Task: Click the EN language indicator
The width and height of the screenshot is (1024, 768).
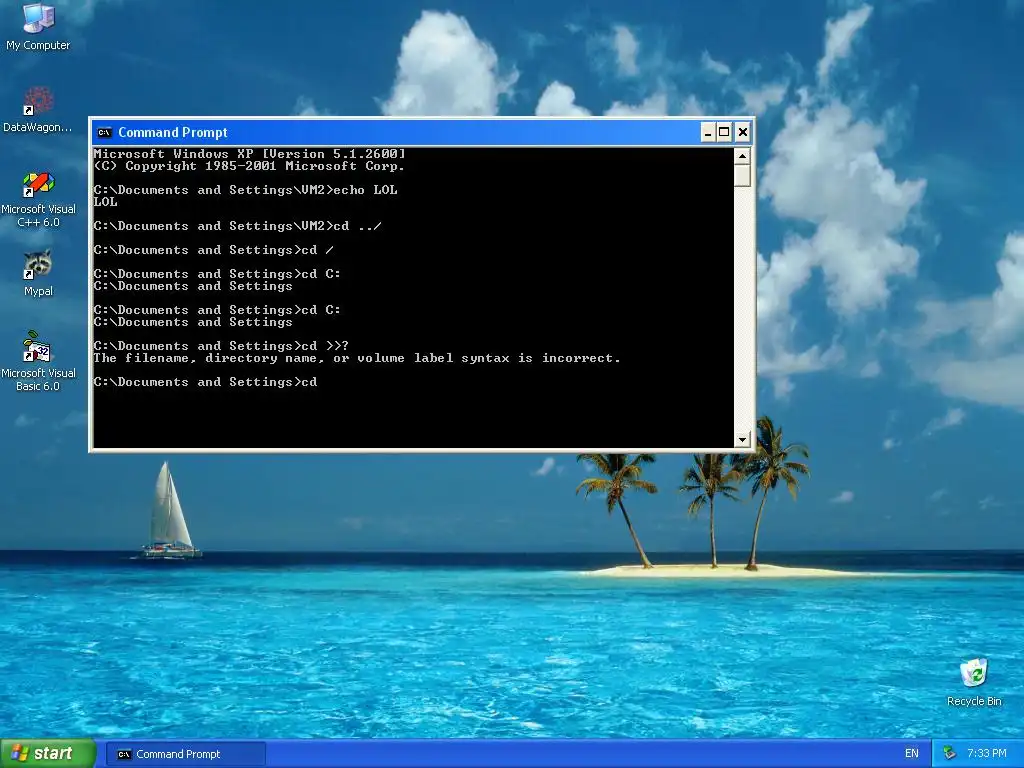Action: click(x=912, y=753)
